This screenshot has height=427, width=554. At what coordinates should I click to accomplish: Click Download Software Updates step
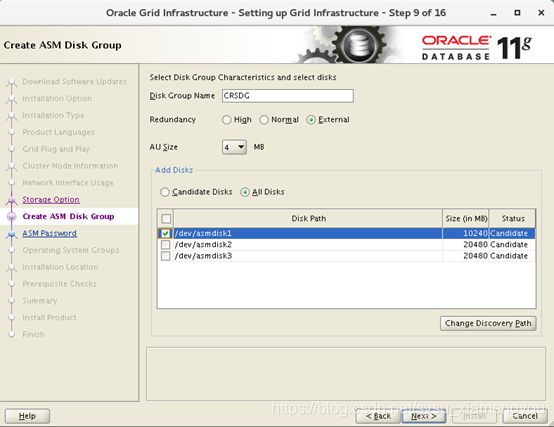pos(75,82)
